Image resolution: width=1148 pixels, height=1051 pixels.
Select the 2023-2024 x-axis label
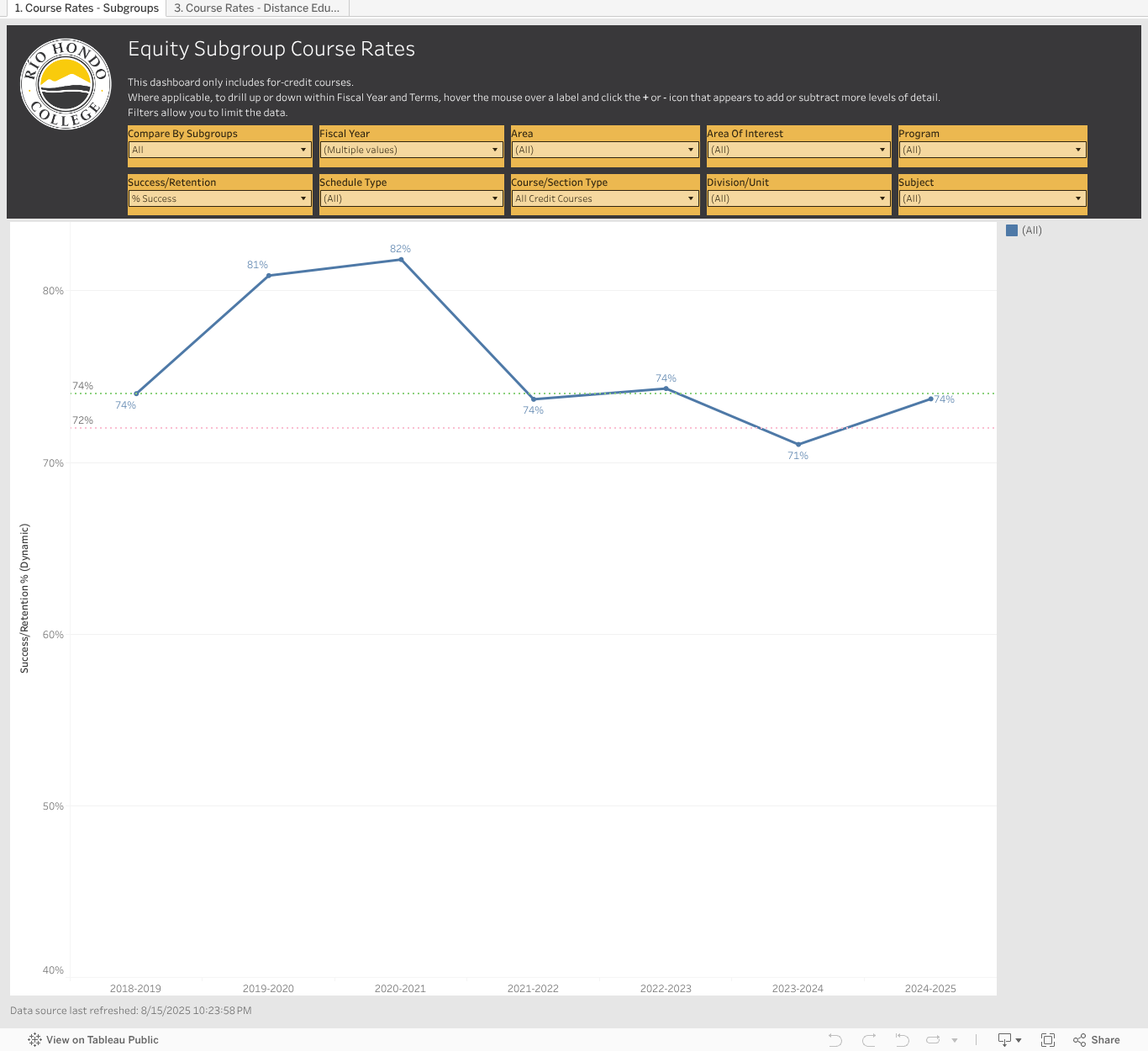point(798,989)
